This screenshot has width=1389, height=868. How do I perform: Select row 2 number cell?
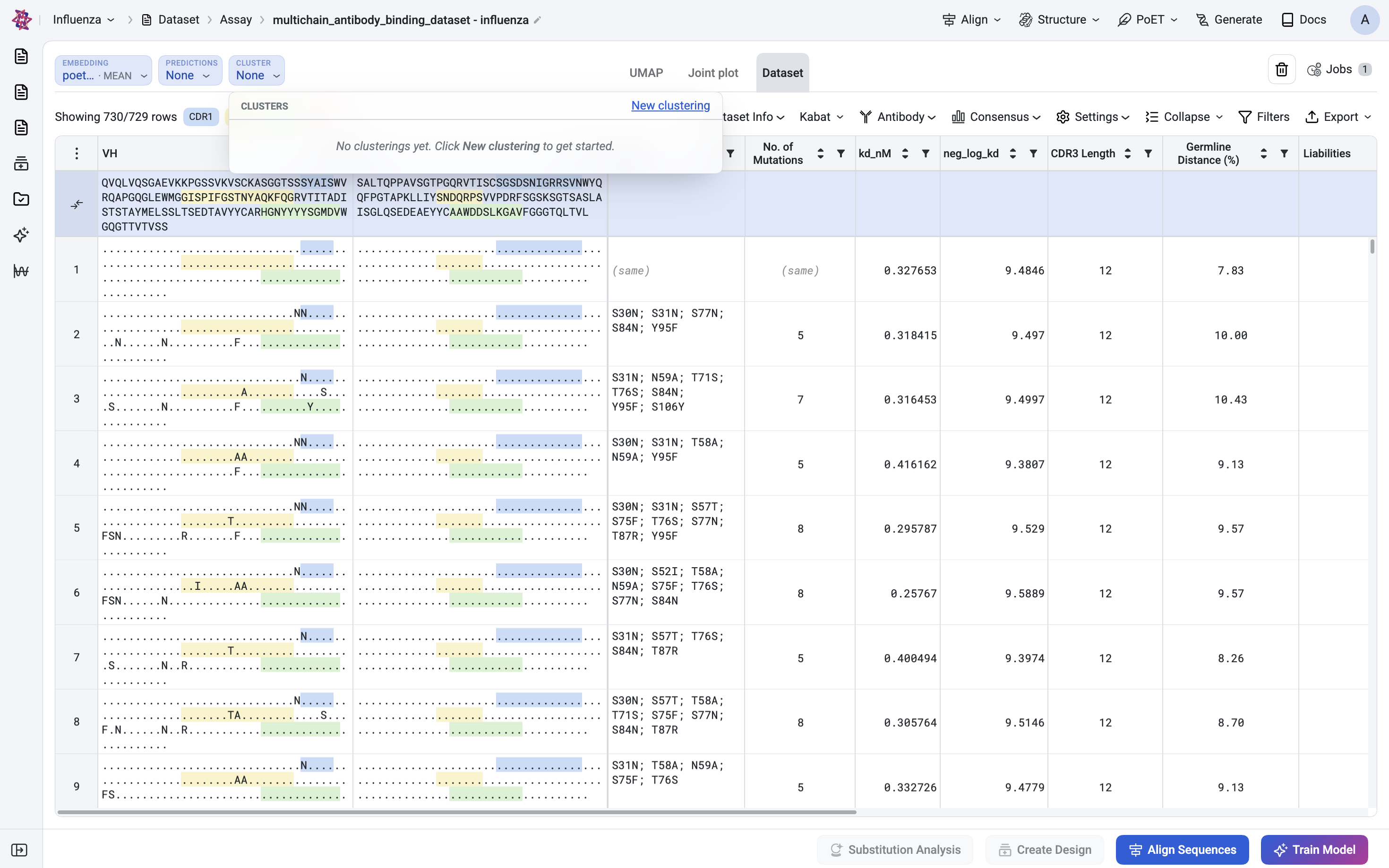click(x=77, y=334)
